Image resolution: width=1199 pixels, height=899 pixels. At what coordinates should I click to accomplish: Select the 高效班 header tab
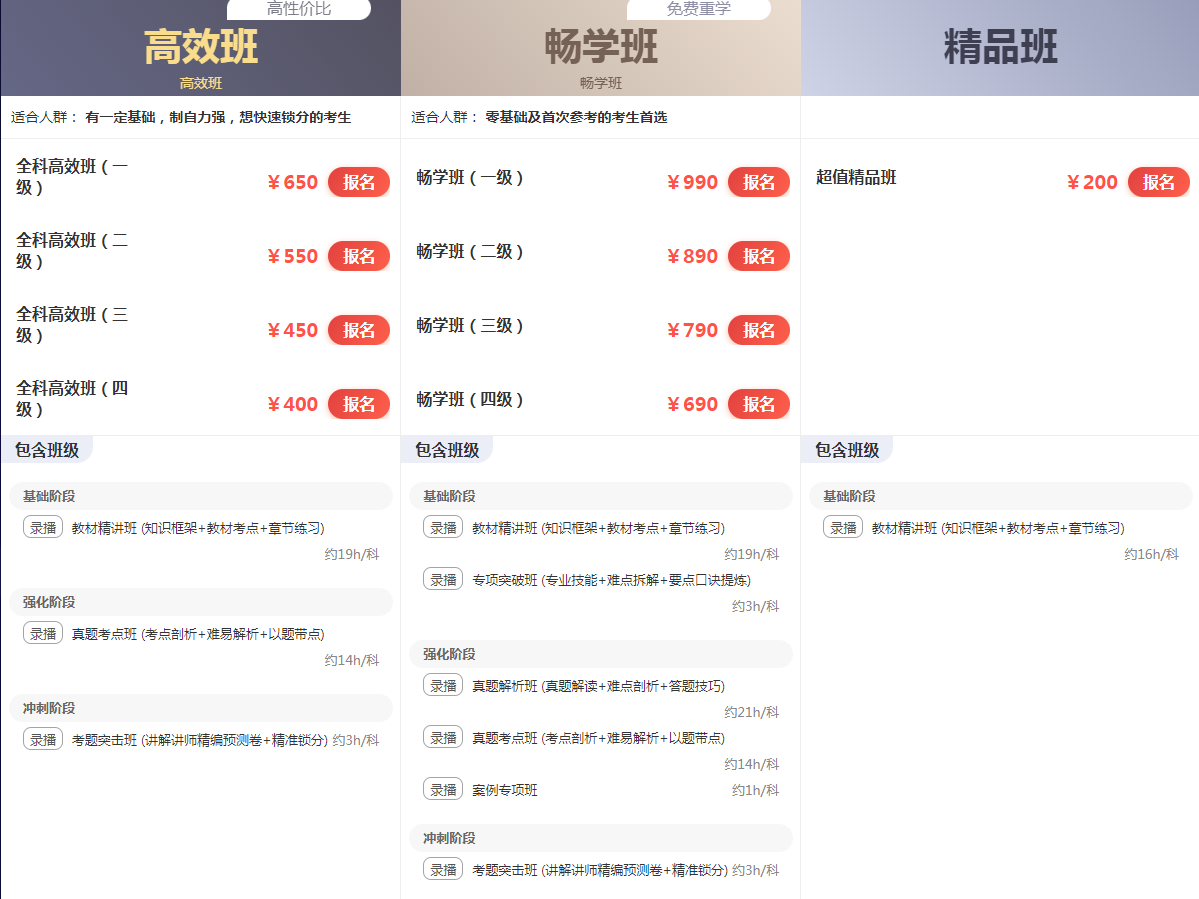coord(200,47)
